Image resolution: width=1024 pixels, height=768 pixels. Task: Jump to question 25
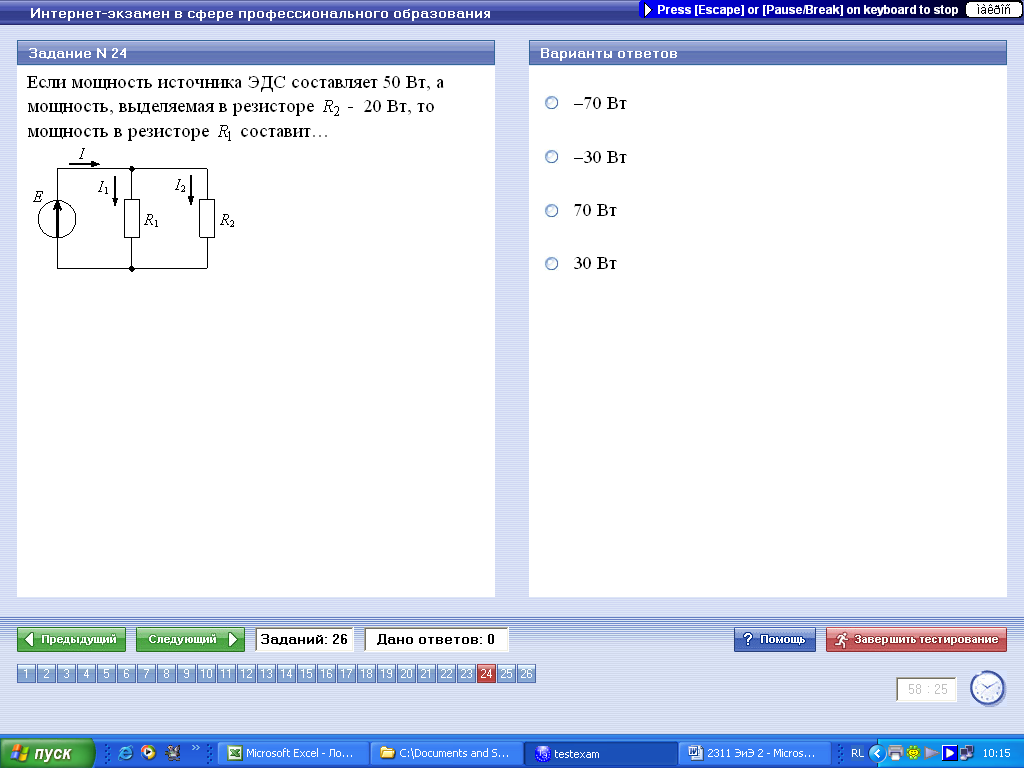(x=506, y=673)
